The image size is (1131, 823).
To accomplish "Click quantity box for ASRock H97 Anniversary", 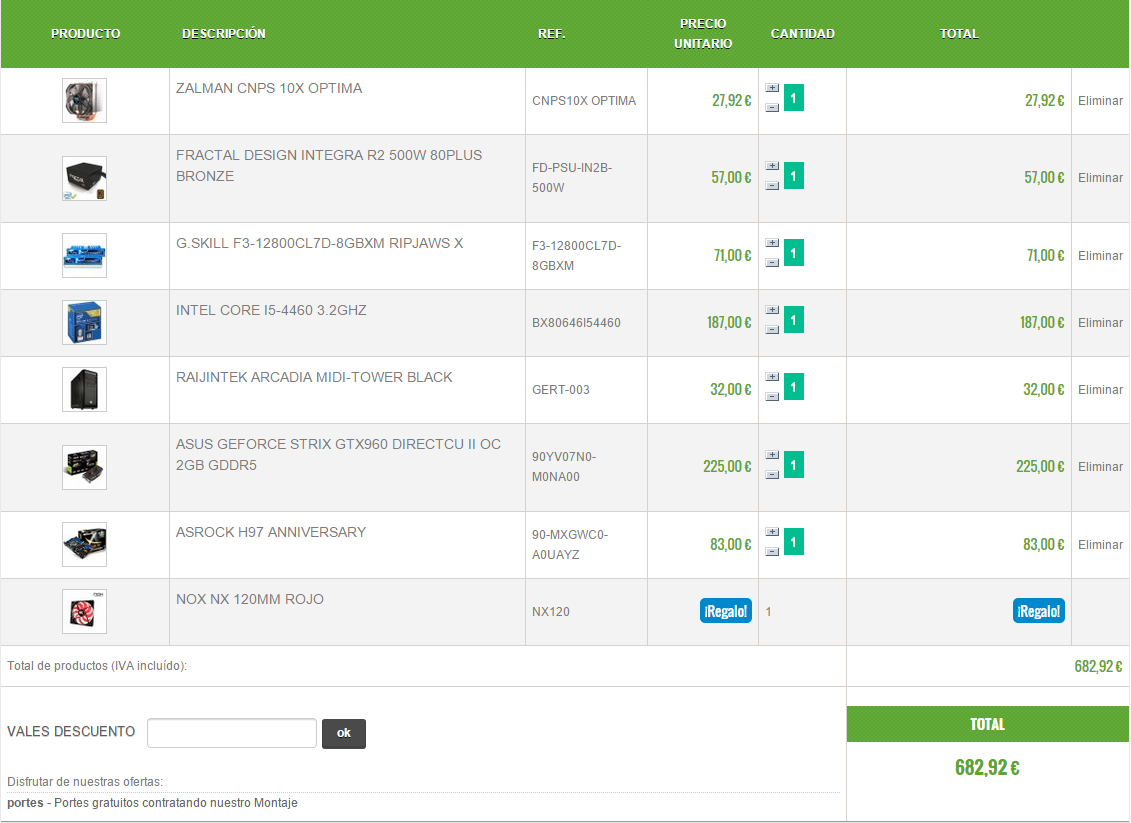I will [x=793, y=542].
